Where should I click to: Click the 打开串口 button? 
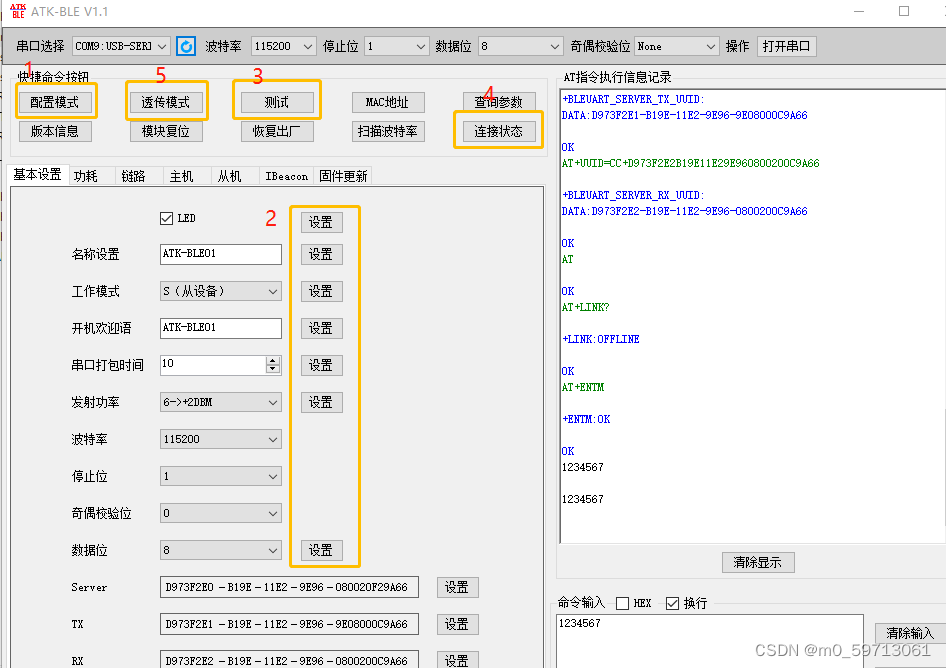pyautogui.click(x=786, y=45)
